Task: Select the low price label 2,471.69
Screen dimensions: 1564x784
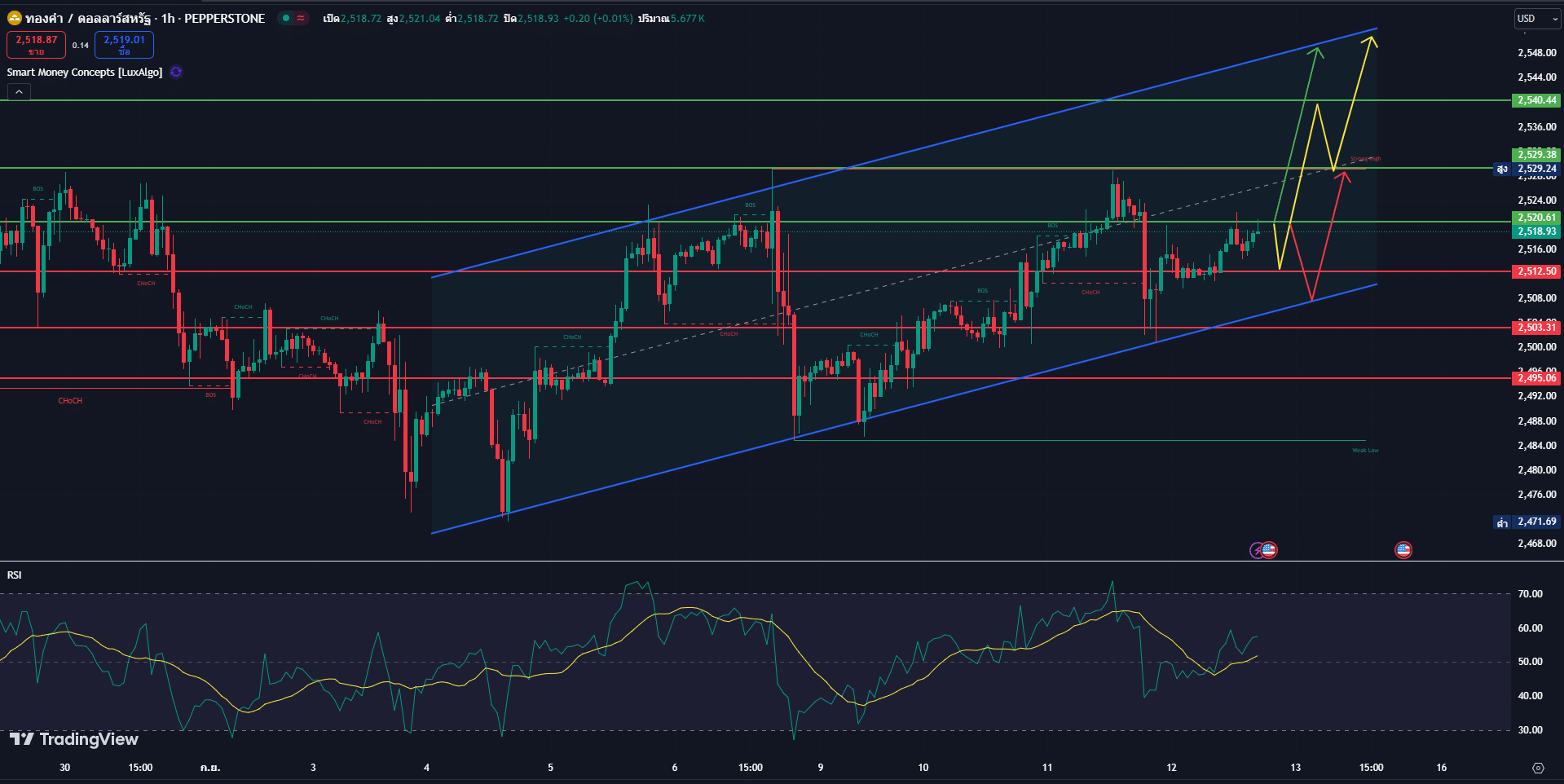Action: (1536, 522)
